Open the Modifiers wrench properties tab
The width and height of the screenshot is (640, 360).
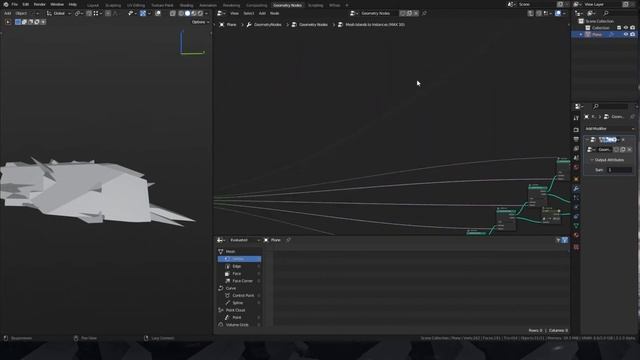pos(576,189)
